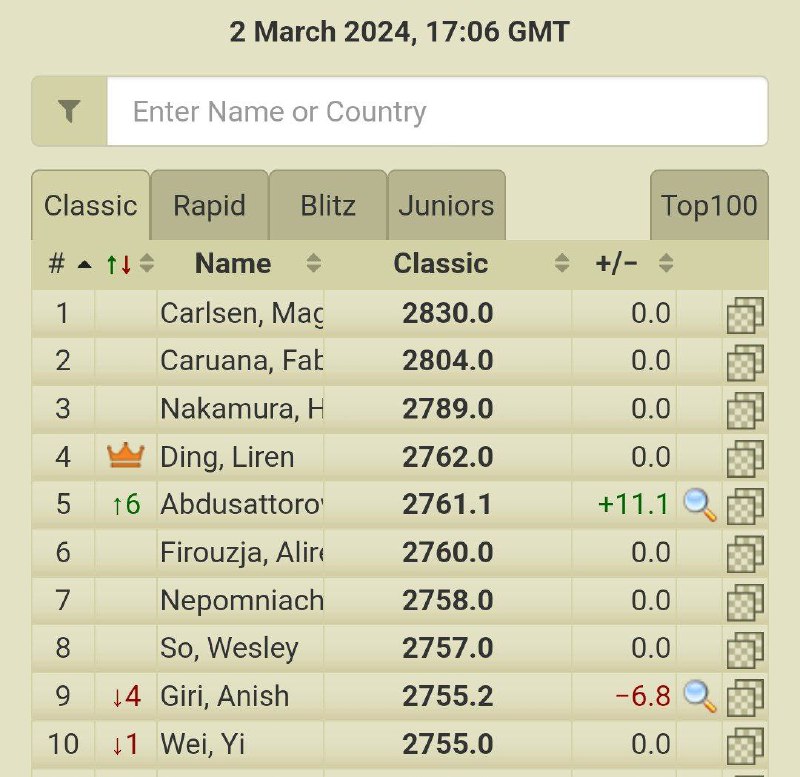
Task: Open Carlsen's chessboard games icon
Action: point(745,315)
